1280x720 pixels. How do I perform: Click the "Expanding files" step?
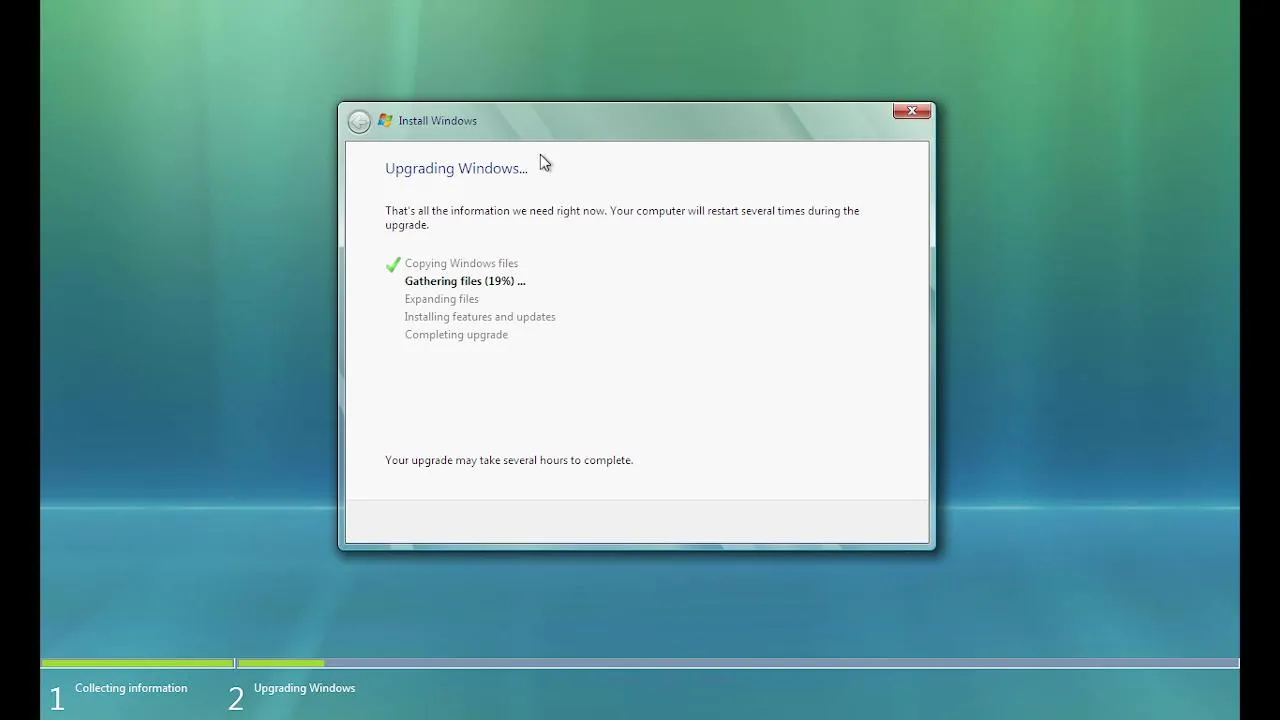pyautogui.click(x=442, y=299)
